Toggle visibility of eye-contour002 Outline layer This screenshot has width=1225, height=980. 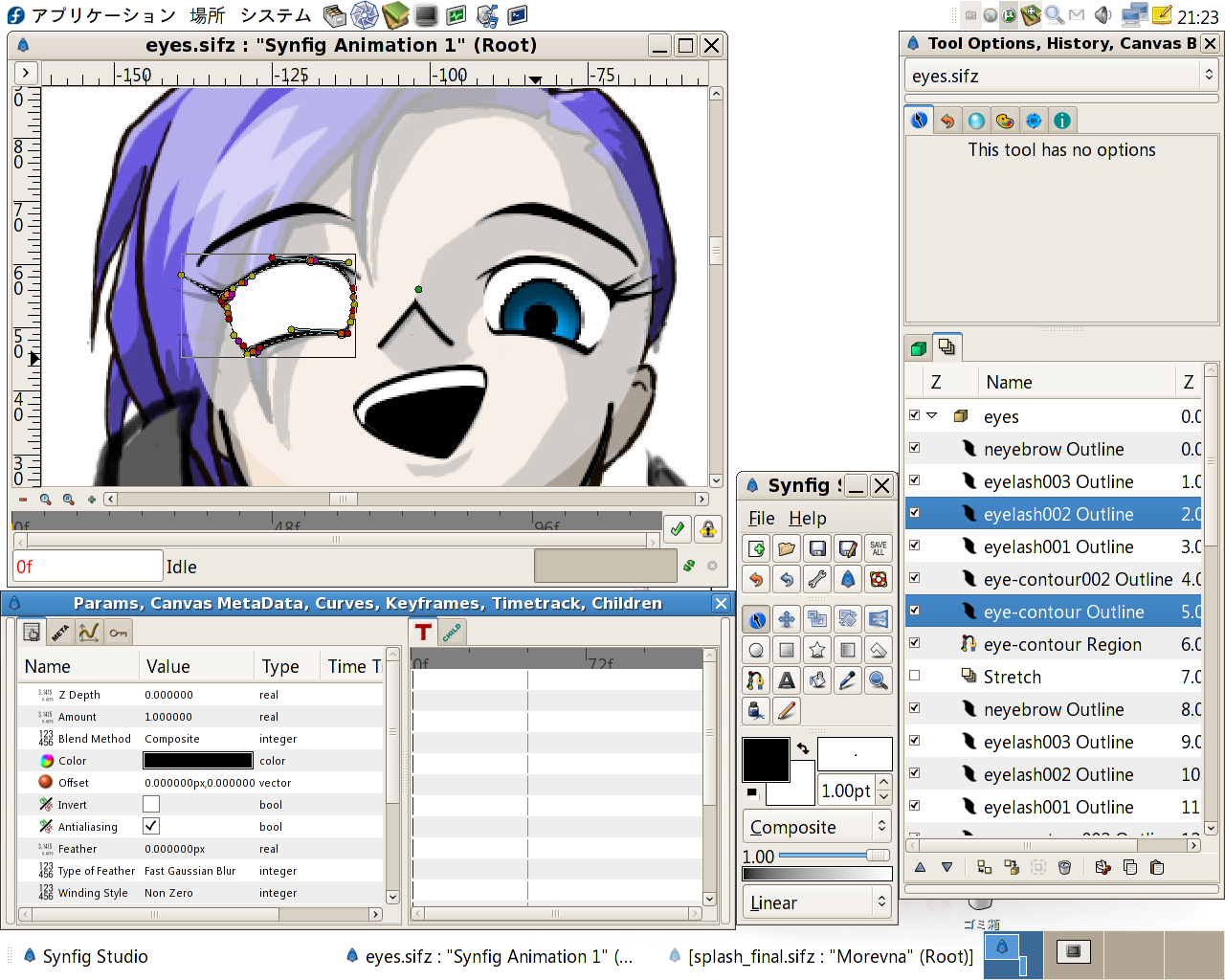[915, 578]
